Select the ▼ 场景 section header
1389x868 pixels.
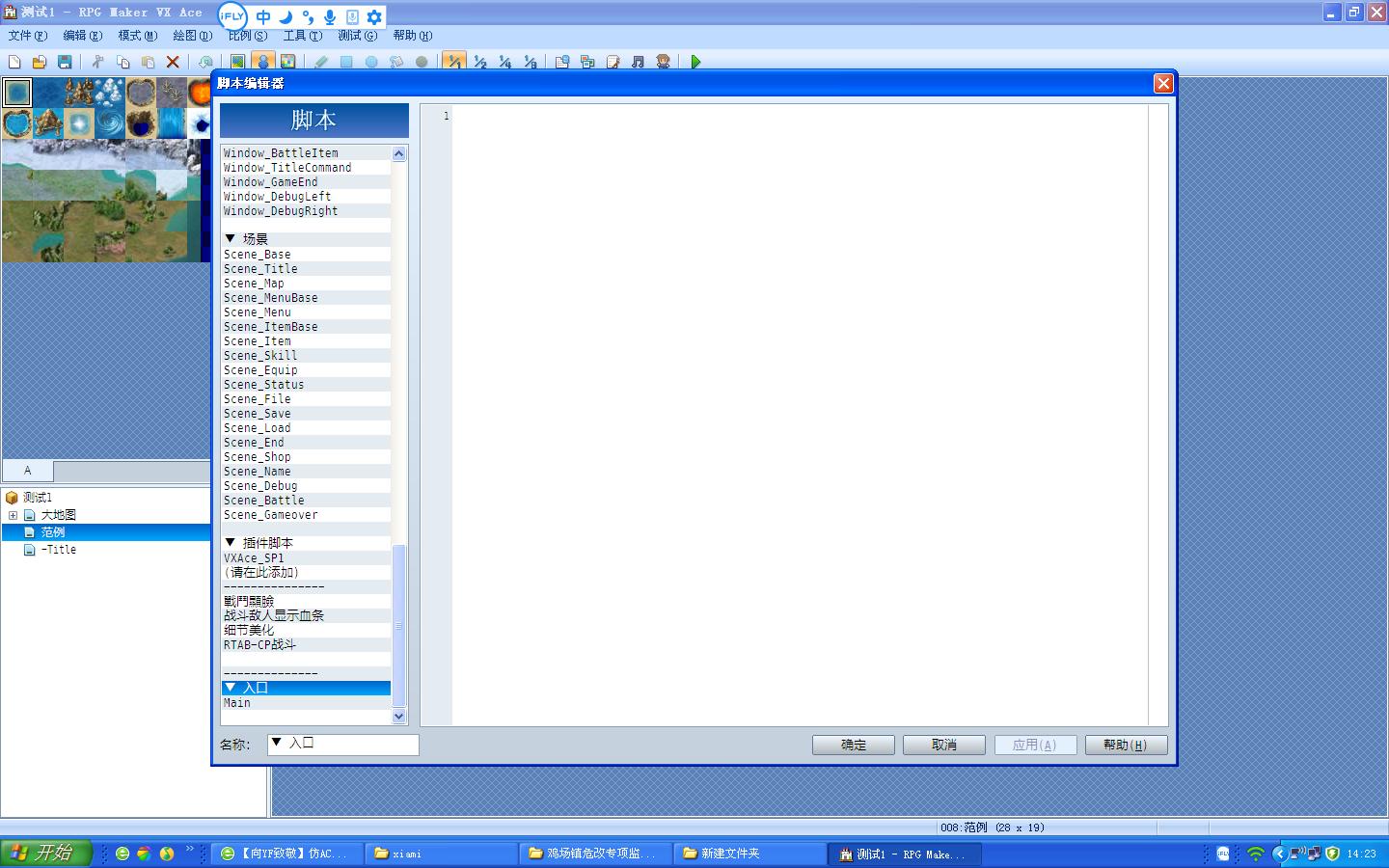click(306, 239)
